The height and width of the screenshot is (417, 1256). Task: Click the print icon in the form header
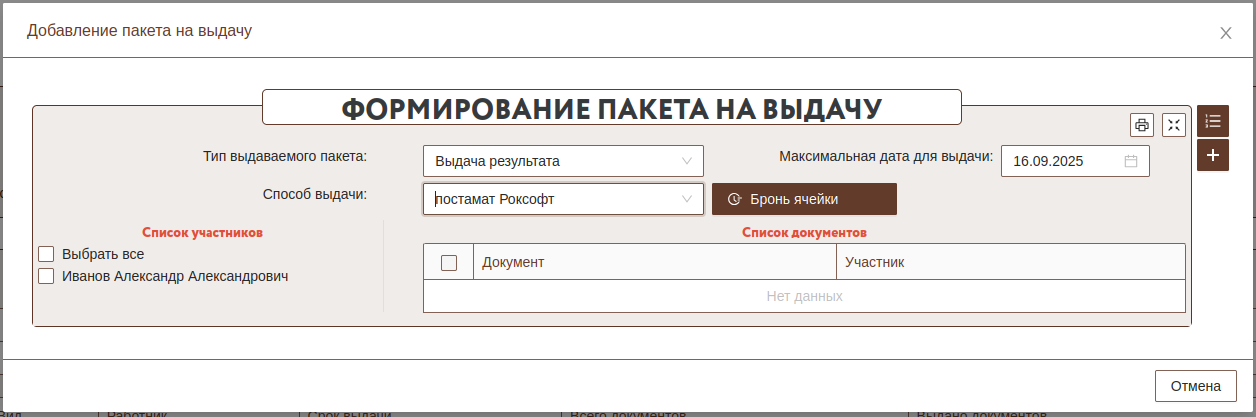tap(1141, 125)
